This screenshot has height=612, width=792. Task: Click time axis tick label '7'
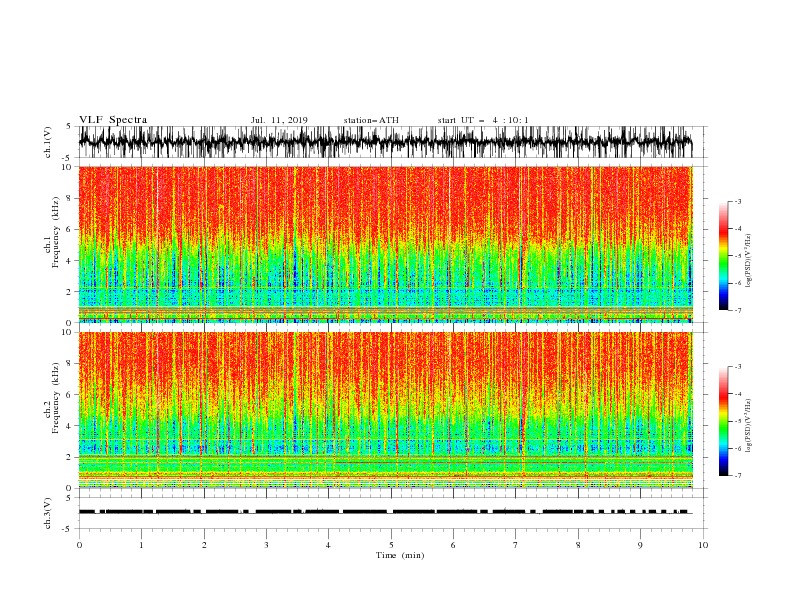[515, 545]
